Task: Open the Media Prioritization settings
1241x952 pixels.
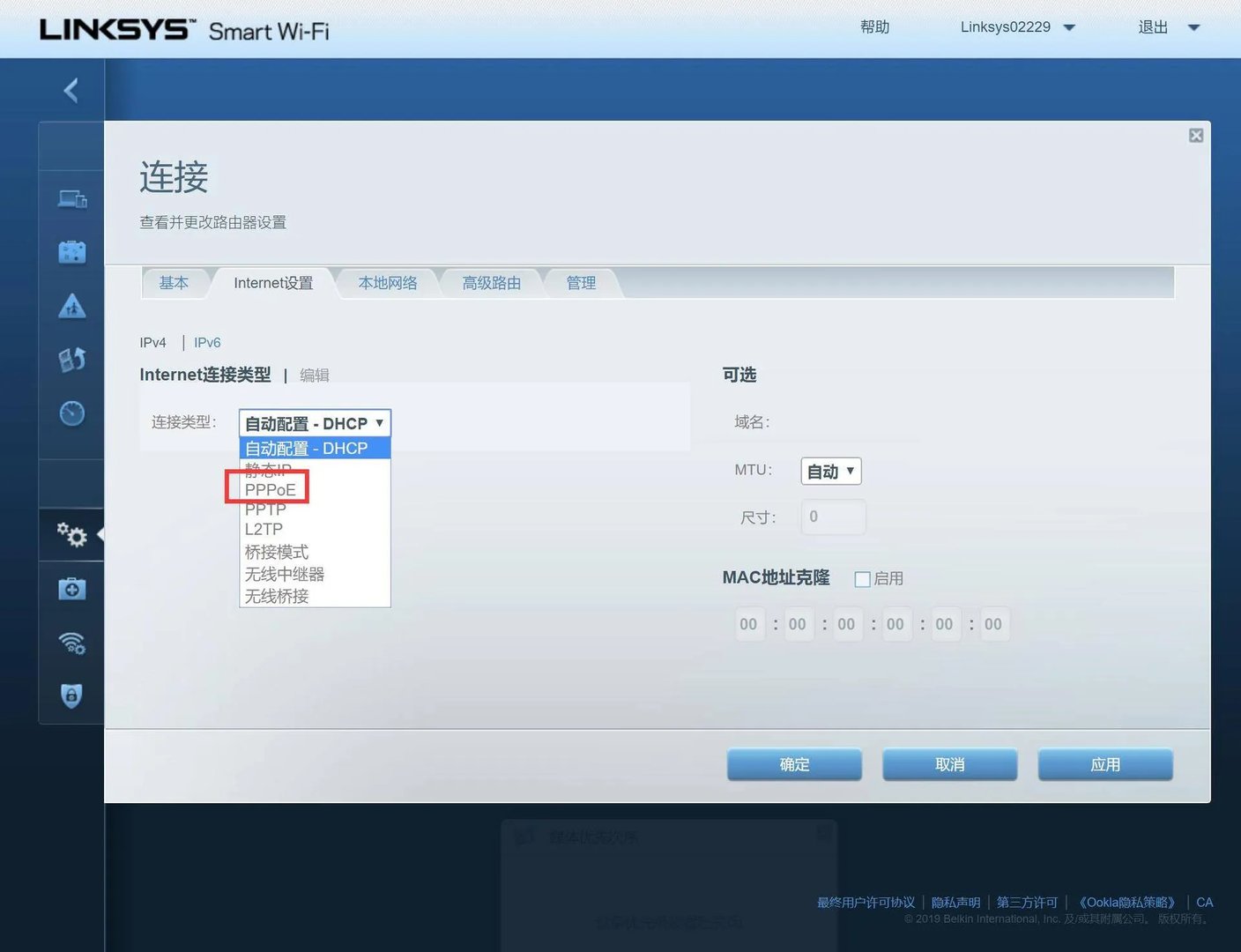Action: (x=71, y=359)
